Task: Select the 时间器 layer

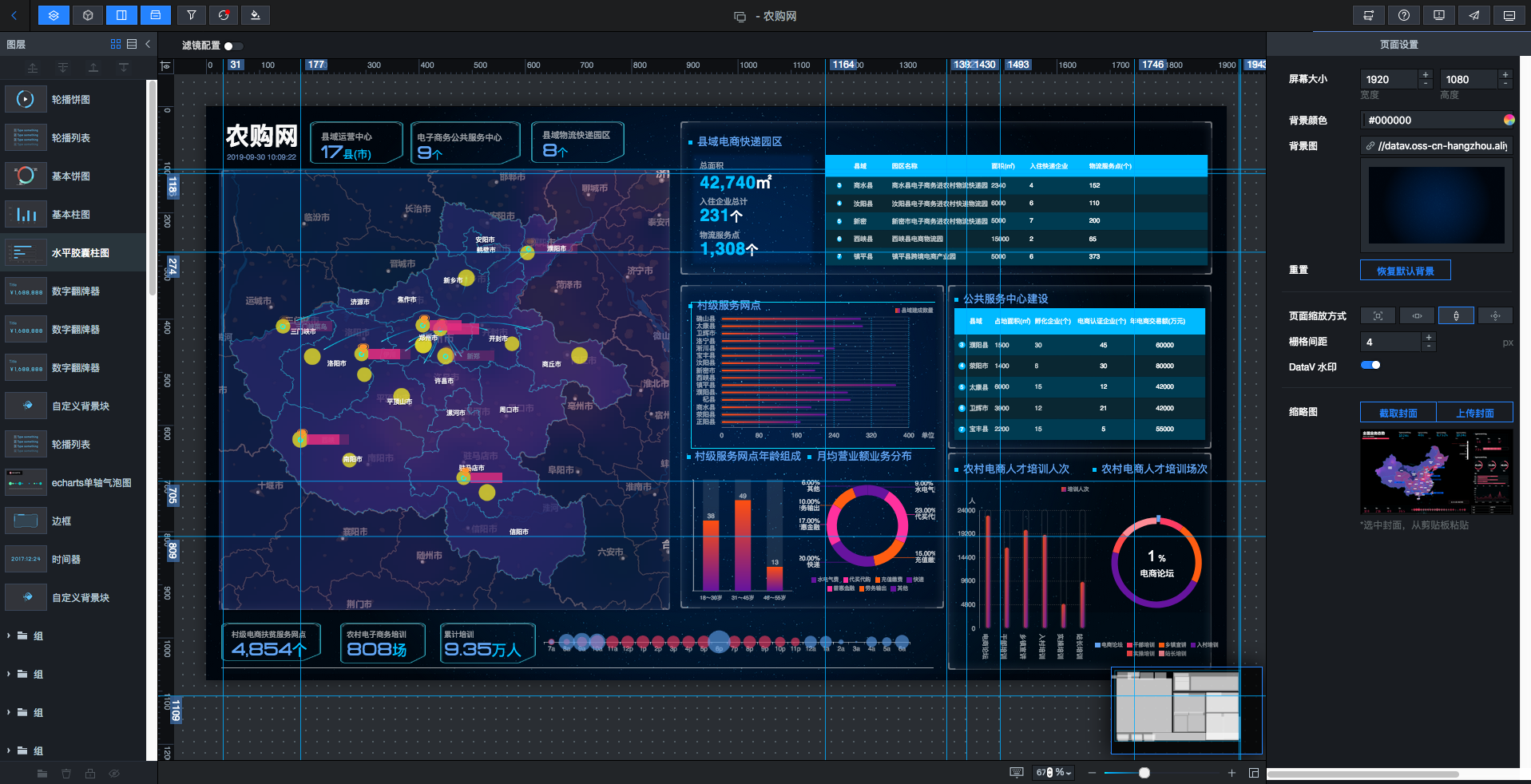Action: pos(73,560)
